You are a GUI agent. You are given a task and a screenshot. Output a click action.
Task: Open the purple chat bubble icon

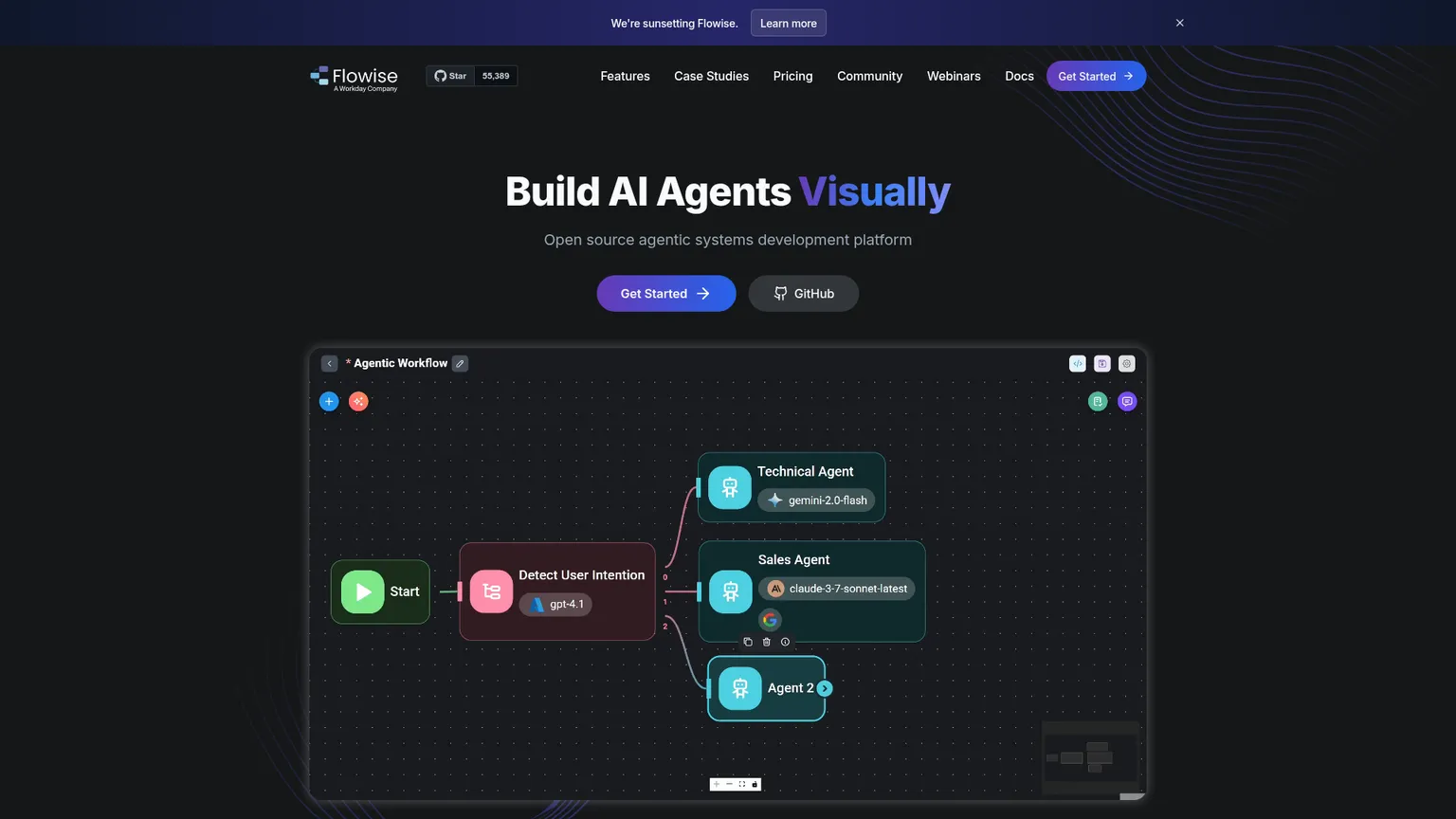1127,401
